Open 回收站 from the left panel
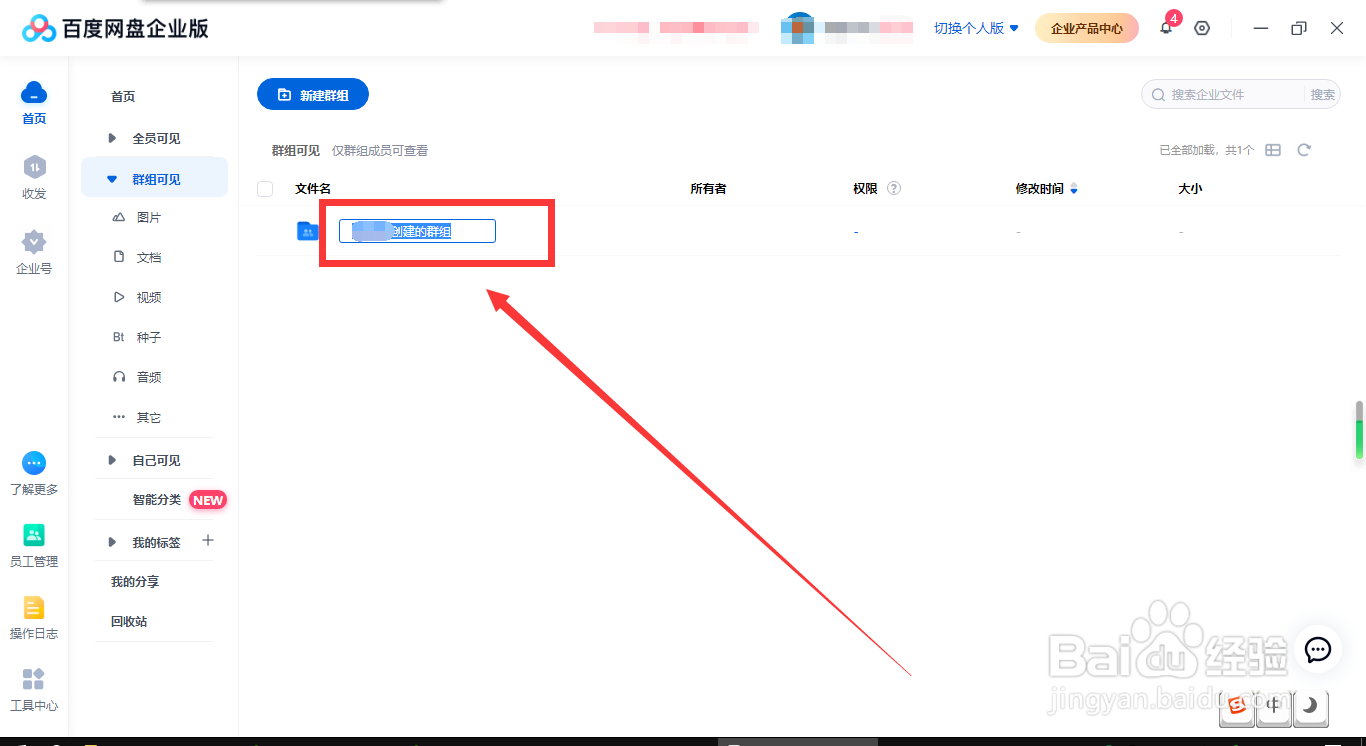The image size is (1366, 746). pos(130,621)
